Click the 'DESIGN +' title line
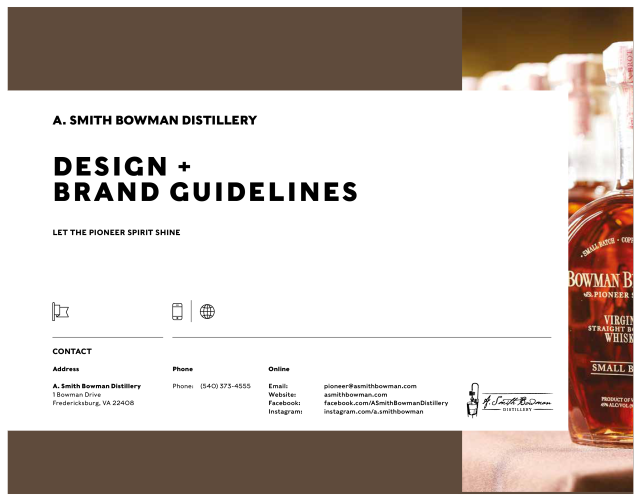Image resolution: width=640 pixels, height=501 pixels. pyautogui.click(x=122, y=166)
